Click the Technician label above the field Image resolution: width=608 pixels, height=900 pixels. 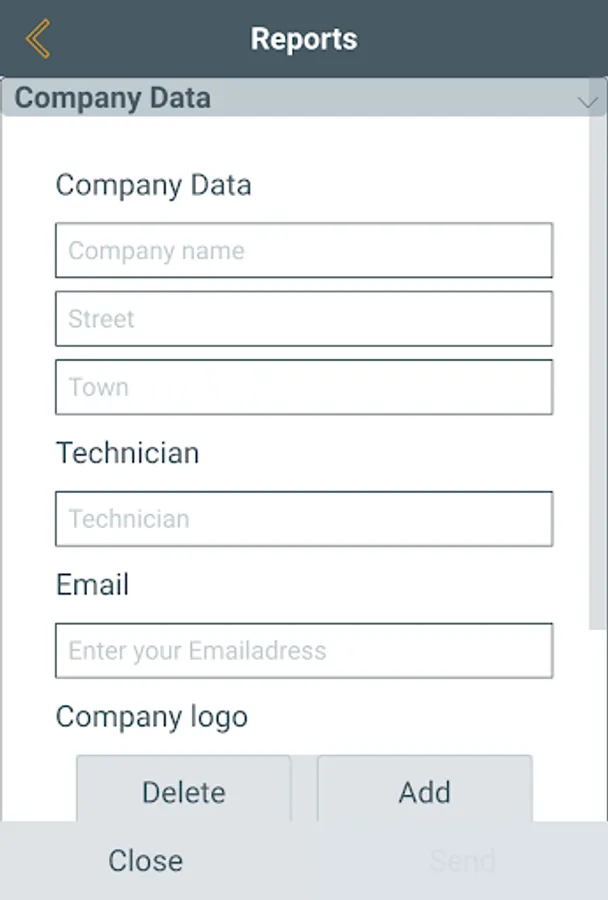[x=127, y=453]
